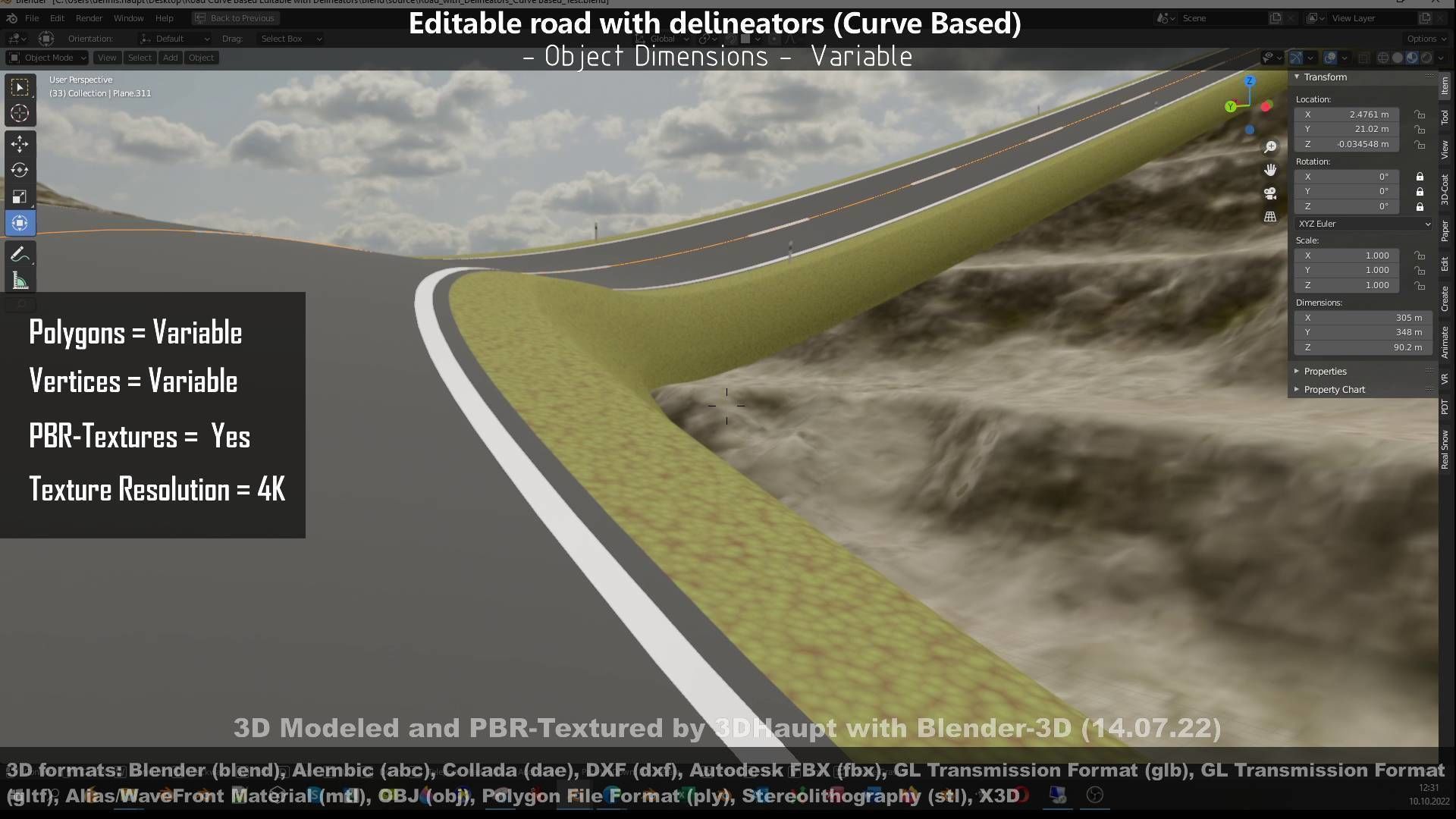1456x819 pixels.
Task: Switch to the 3D-Coat sidebar tab
Action: 1445,190
